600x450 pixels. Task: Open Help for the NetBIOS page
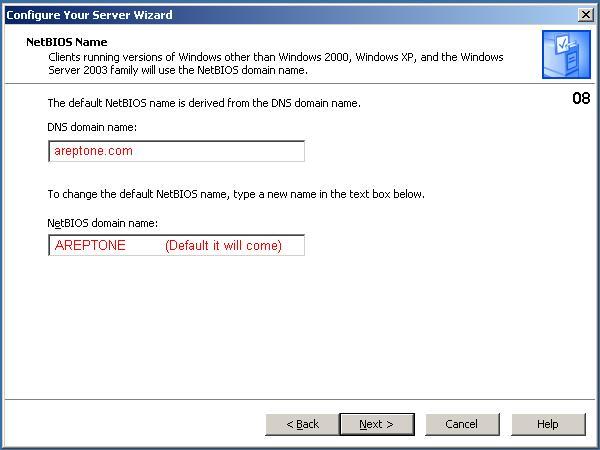pyautogui.click(x=548, y=424)
